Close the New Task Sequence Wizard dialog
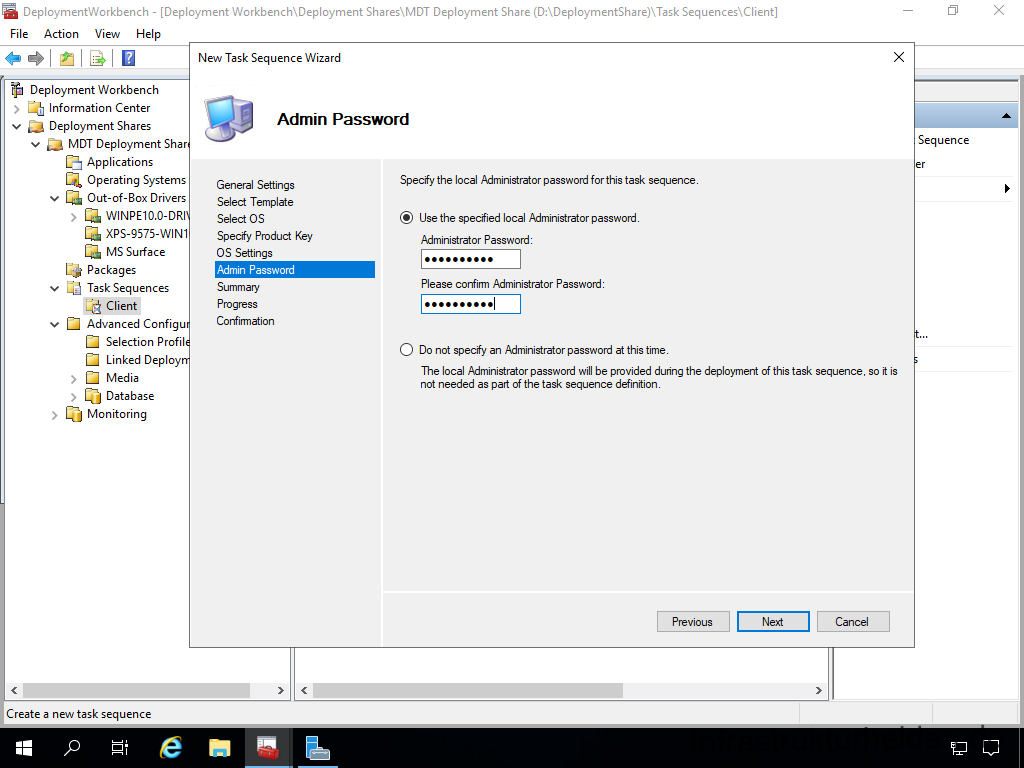 tap(899, 57)
